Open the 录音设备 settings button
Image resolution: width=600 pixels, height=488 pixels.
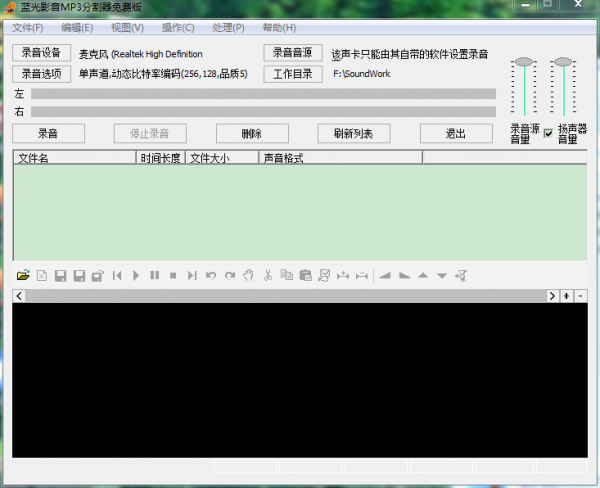[x=41, y=53]
